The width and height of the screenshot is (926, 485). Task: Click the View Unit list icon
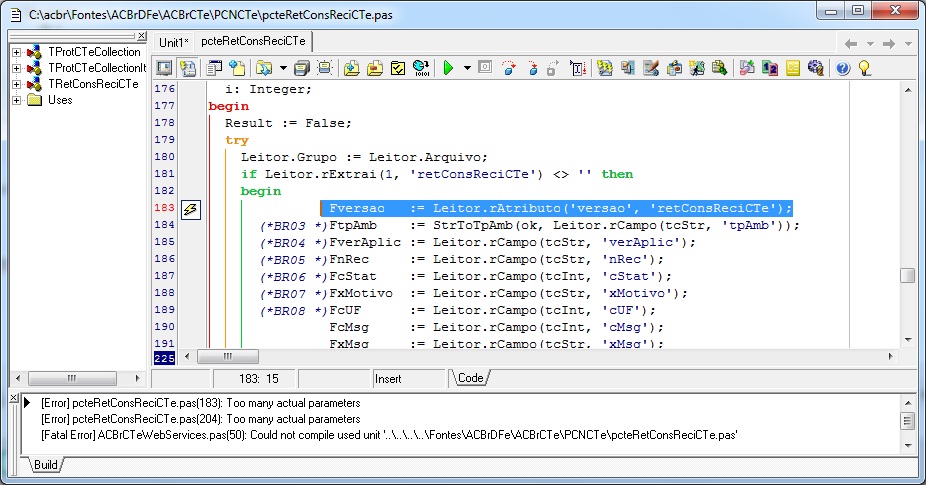point(214,69)
